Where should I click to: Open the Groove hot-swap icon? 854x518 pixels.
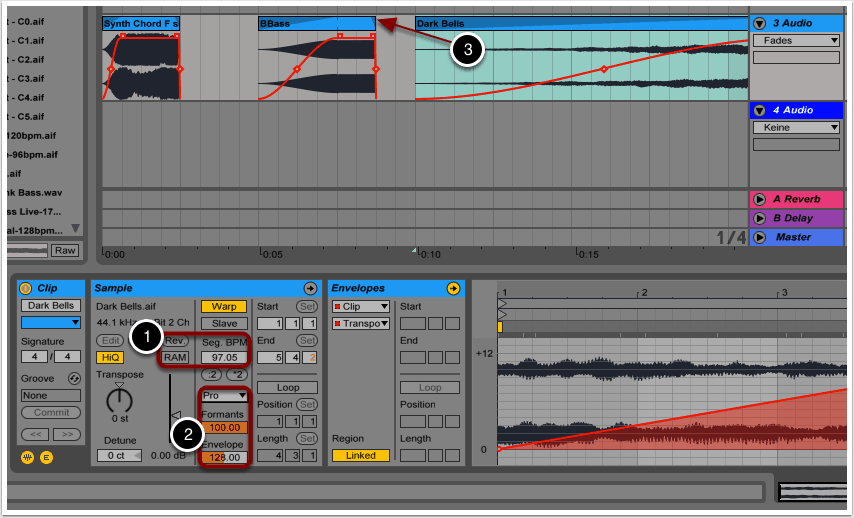pyautogui.click(x=73, y=379)
